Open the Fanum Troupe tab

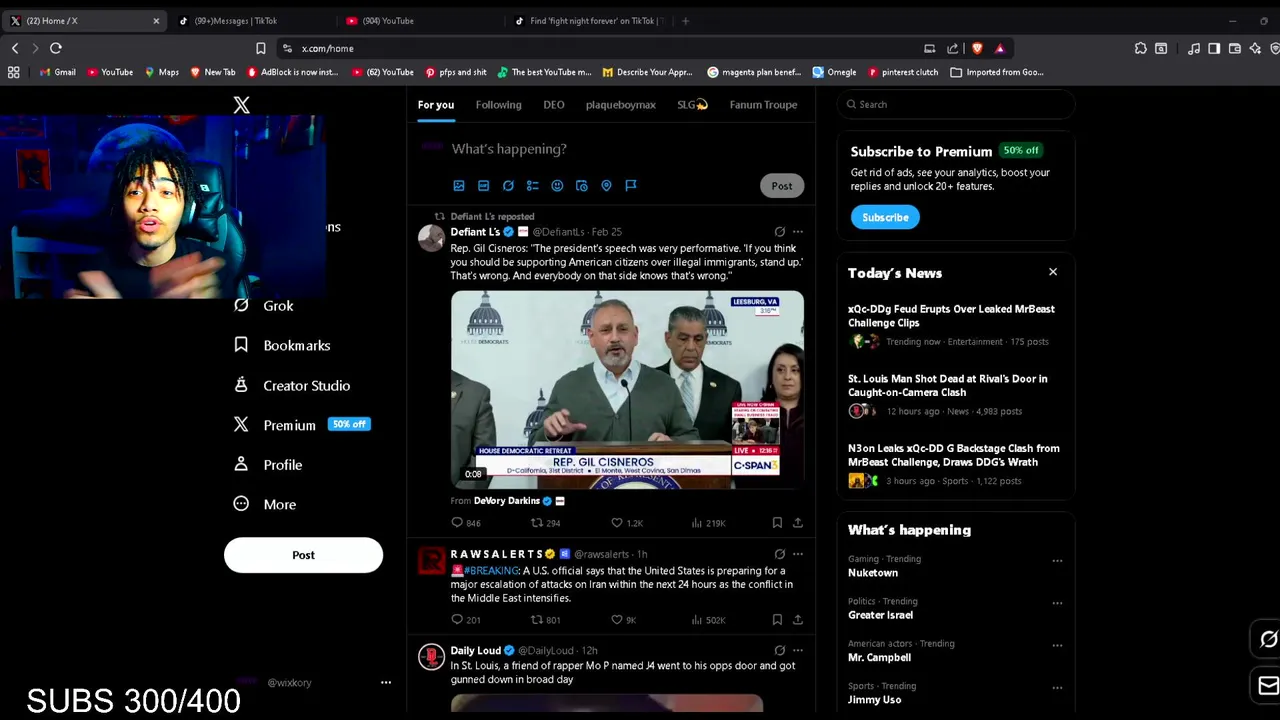[x=763, y=105]
